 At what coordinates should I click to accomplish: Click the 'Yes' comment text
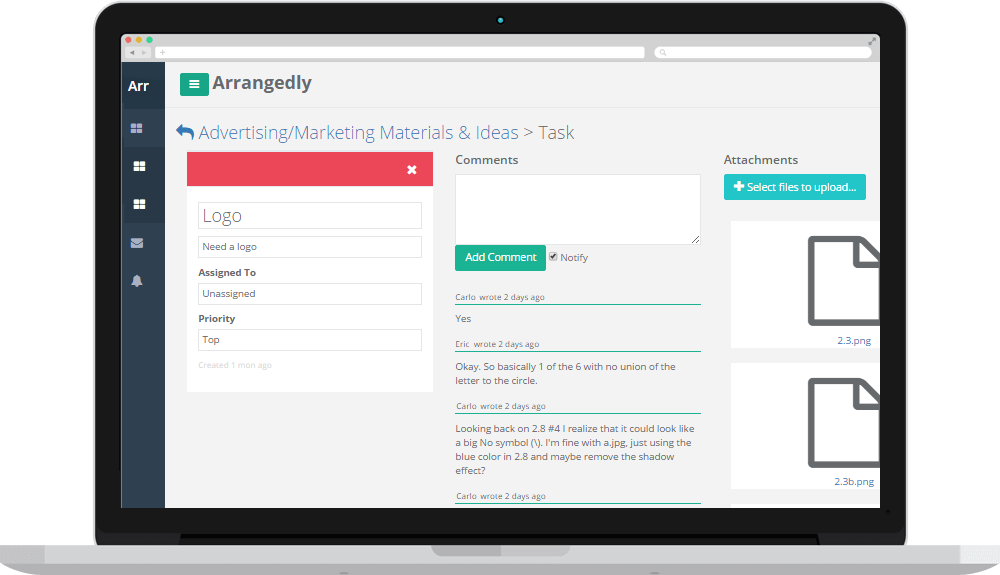(x=463, y=319)
